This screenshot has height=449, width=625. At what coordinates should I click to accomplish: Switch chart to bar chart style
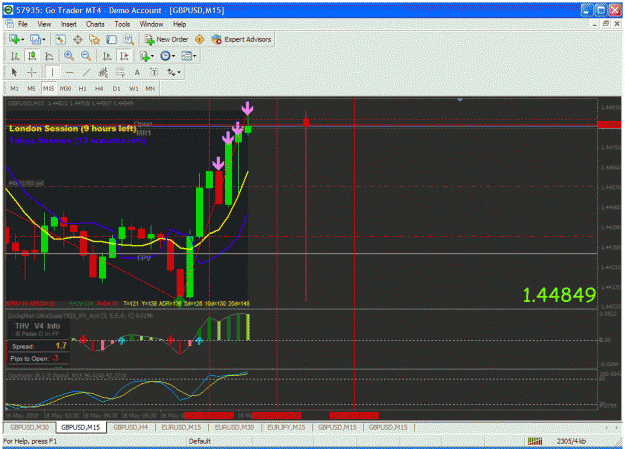(15, 56)
